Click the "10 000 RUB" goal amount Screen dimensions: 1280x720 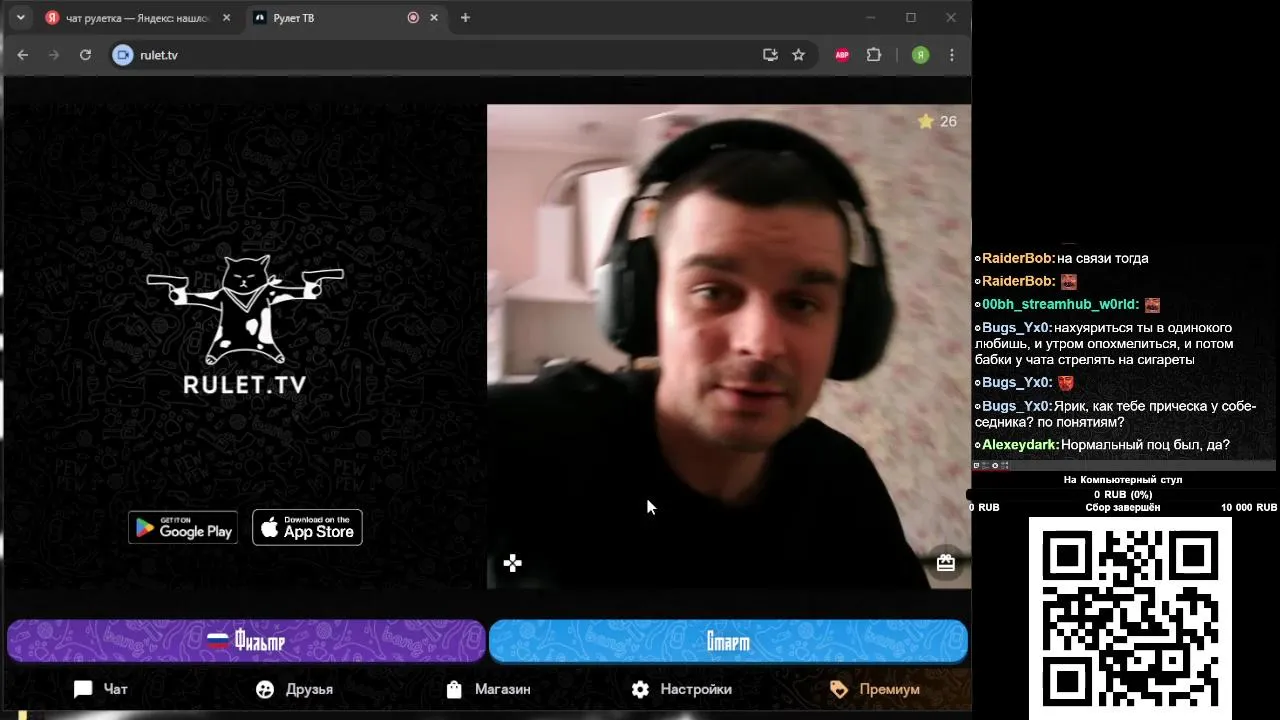(x=1249, y=508)
